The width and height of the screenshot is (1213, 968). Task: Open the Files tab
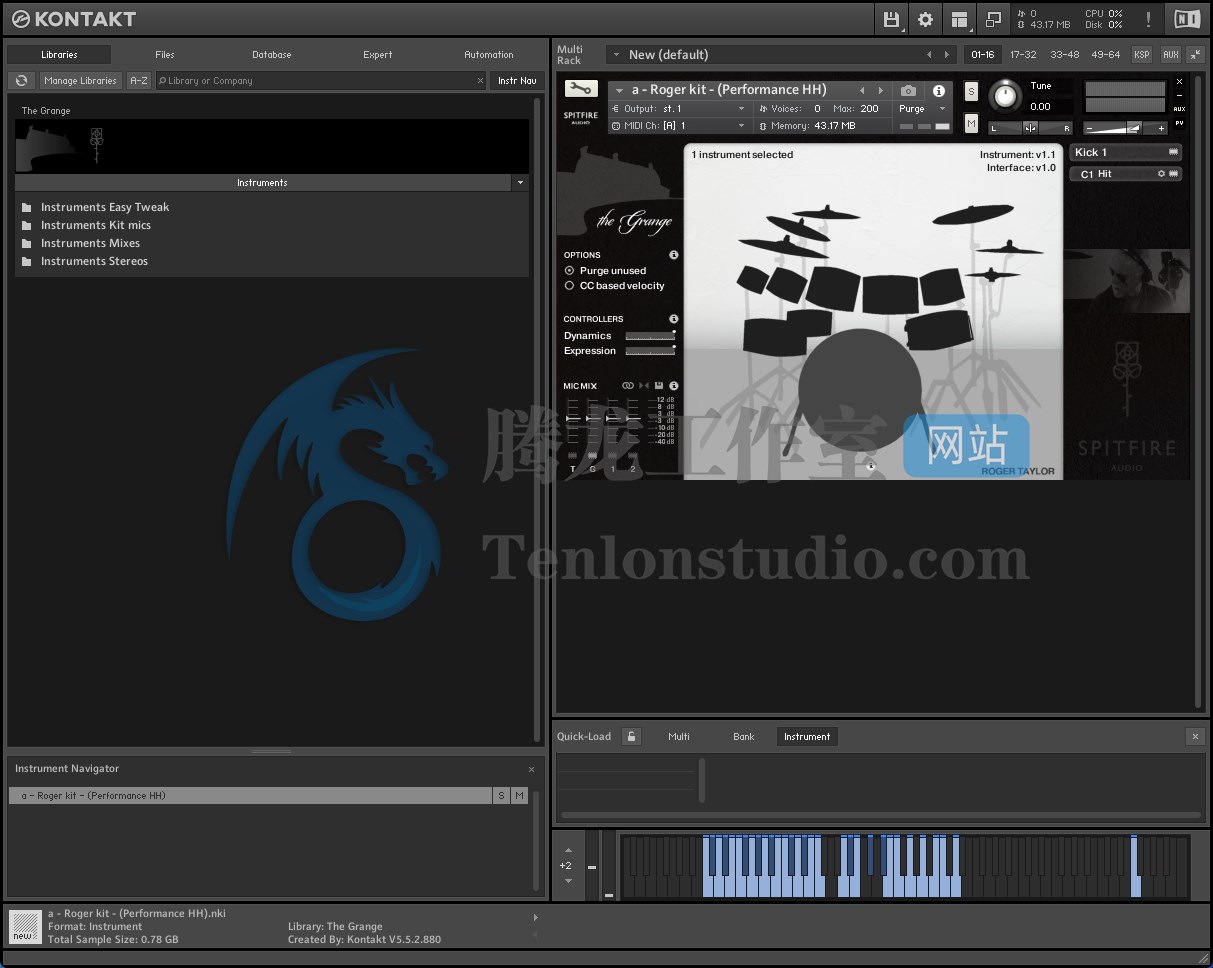pos(165,55)
